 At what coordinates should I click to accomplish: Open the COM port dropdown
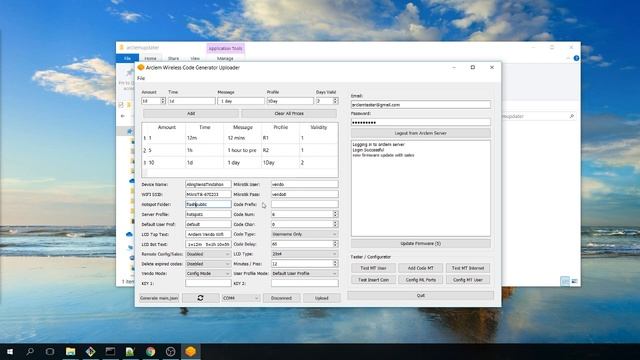click(240, 298)
